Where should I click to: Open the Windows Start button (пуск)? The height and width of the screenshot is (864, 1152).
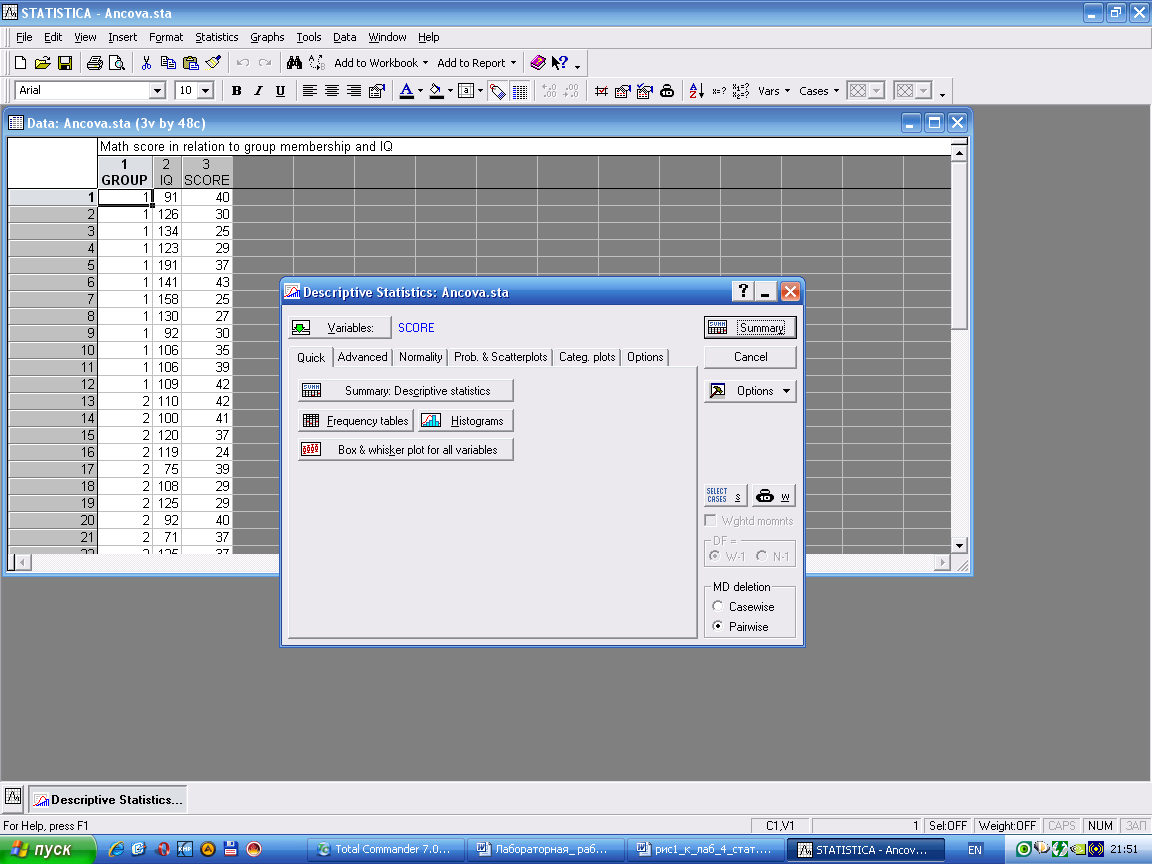click(48, 849)
